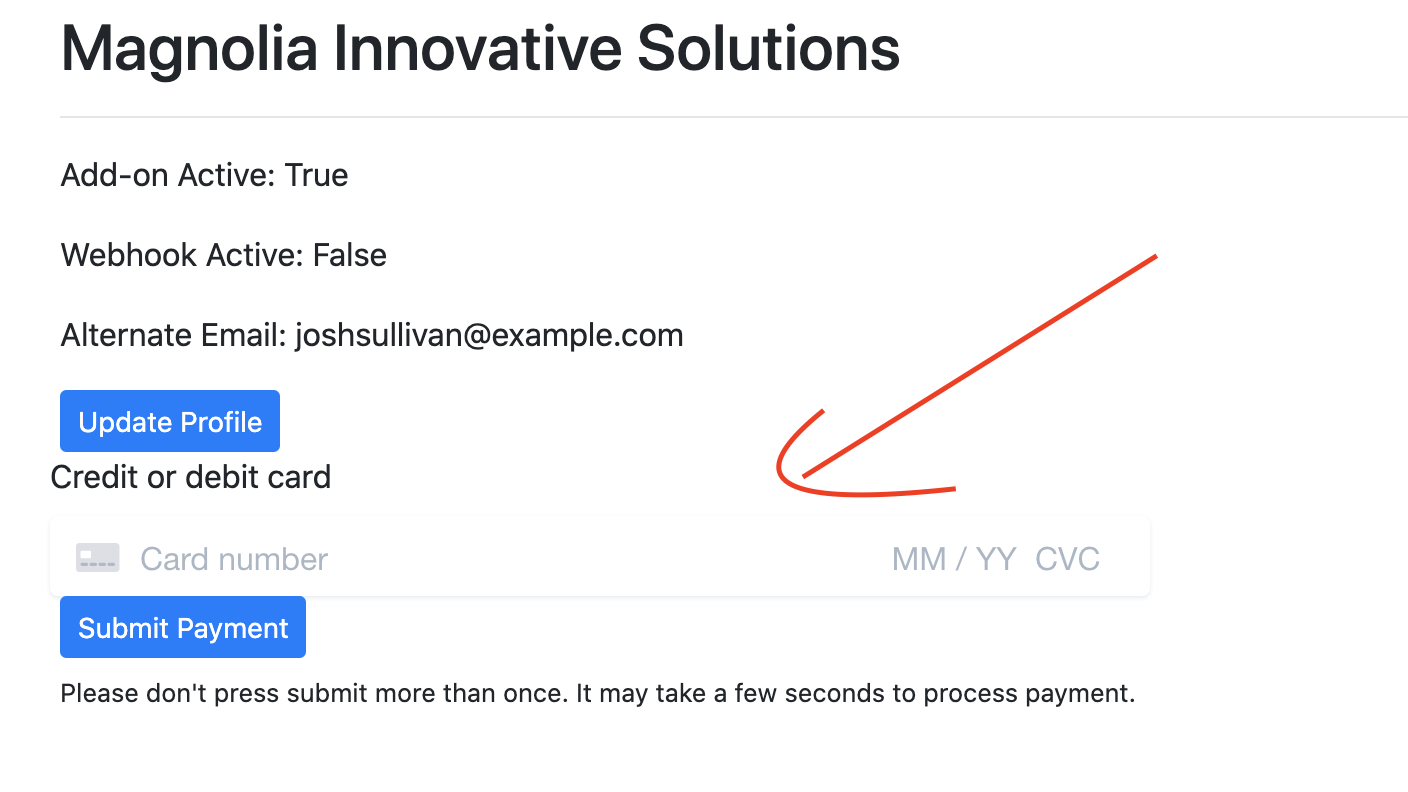This screenshot has width=1408, height=792.
Task: Click the pointed tip of the red arrow
Action: tap(803, 477)
